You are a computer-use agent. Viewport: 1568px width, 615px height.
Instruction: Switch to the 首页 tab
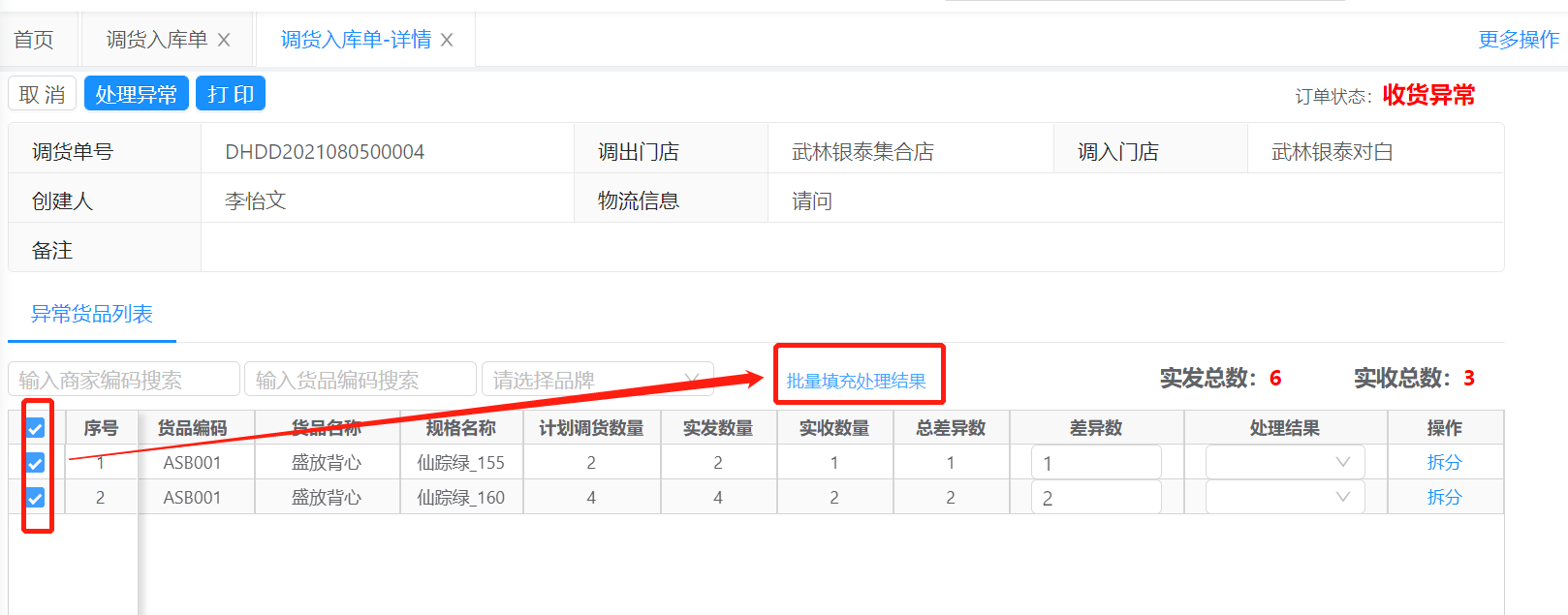pyautogui.click(x=34, y=40)
